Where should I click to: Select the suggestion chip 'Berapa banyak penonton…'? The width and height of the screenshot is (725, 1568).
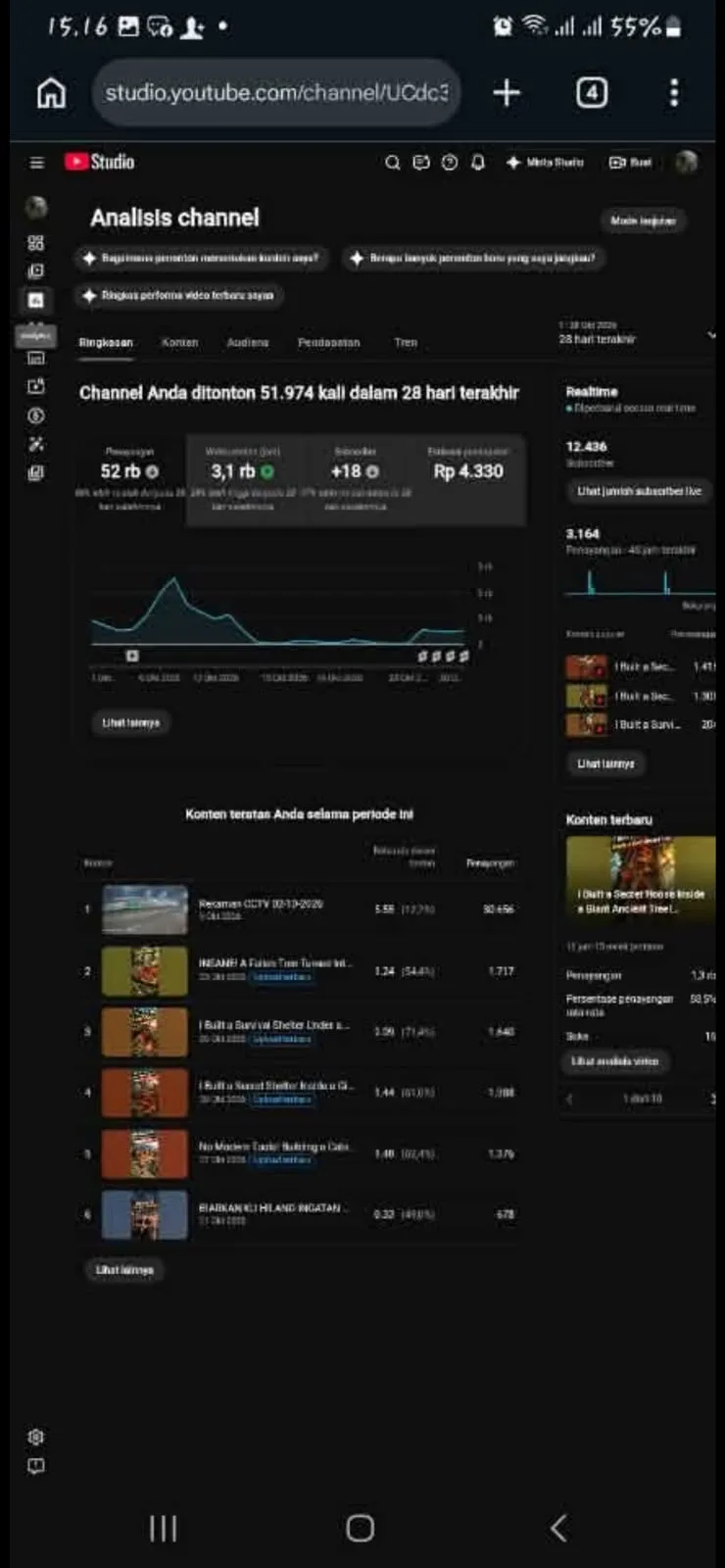[474, 258]
